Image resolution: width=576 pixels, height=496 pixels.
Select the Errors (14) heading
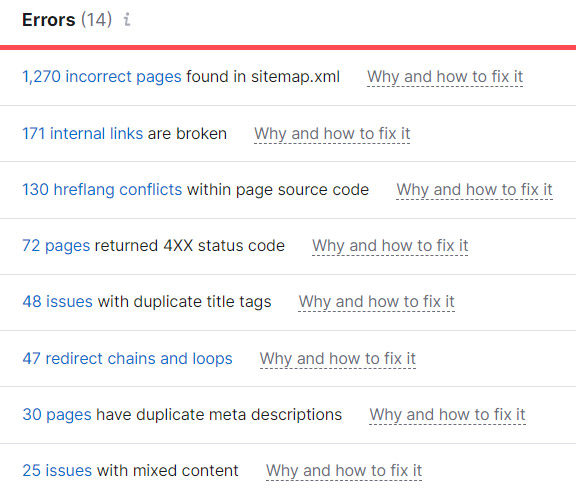coord(67,19)
